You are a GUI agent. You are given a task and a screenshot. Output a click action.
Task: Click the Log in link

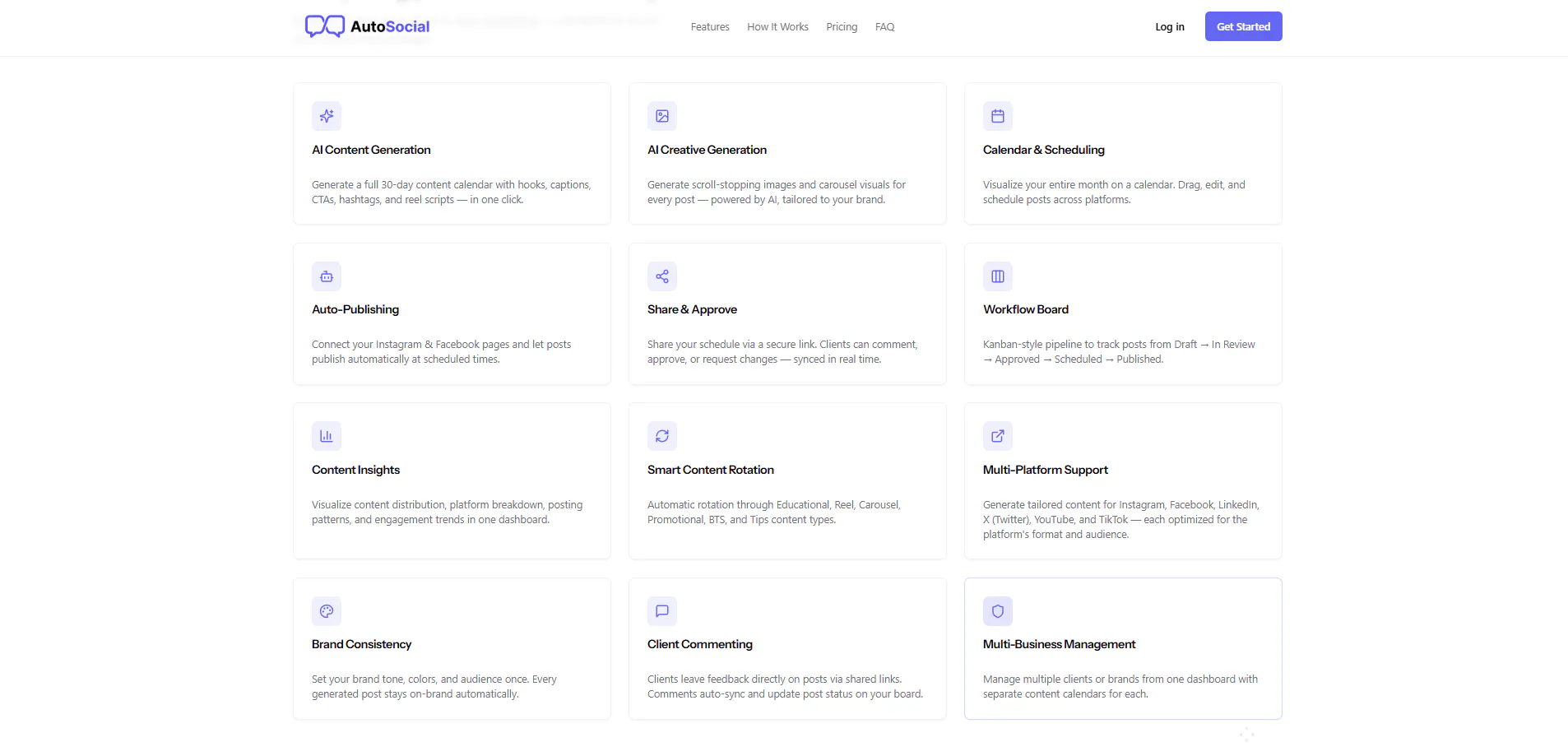tap(1170, 27)
